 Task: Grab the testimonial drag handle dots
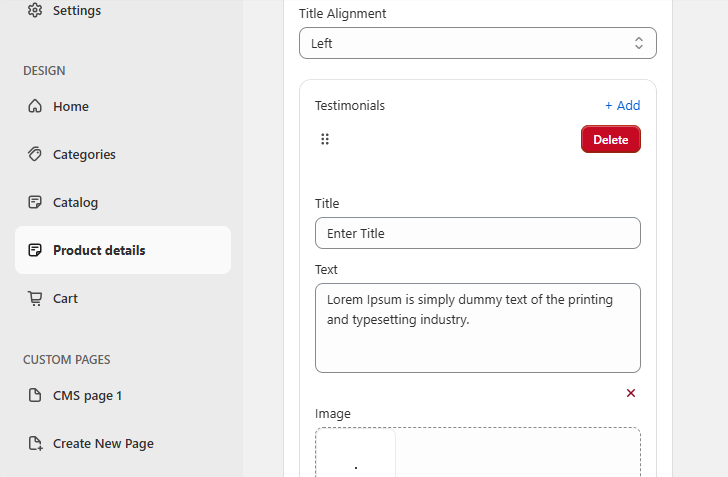click(325, 139)
